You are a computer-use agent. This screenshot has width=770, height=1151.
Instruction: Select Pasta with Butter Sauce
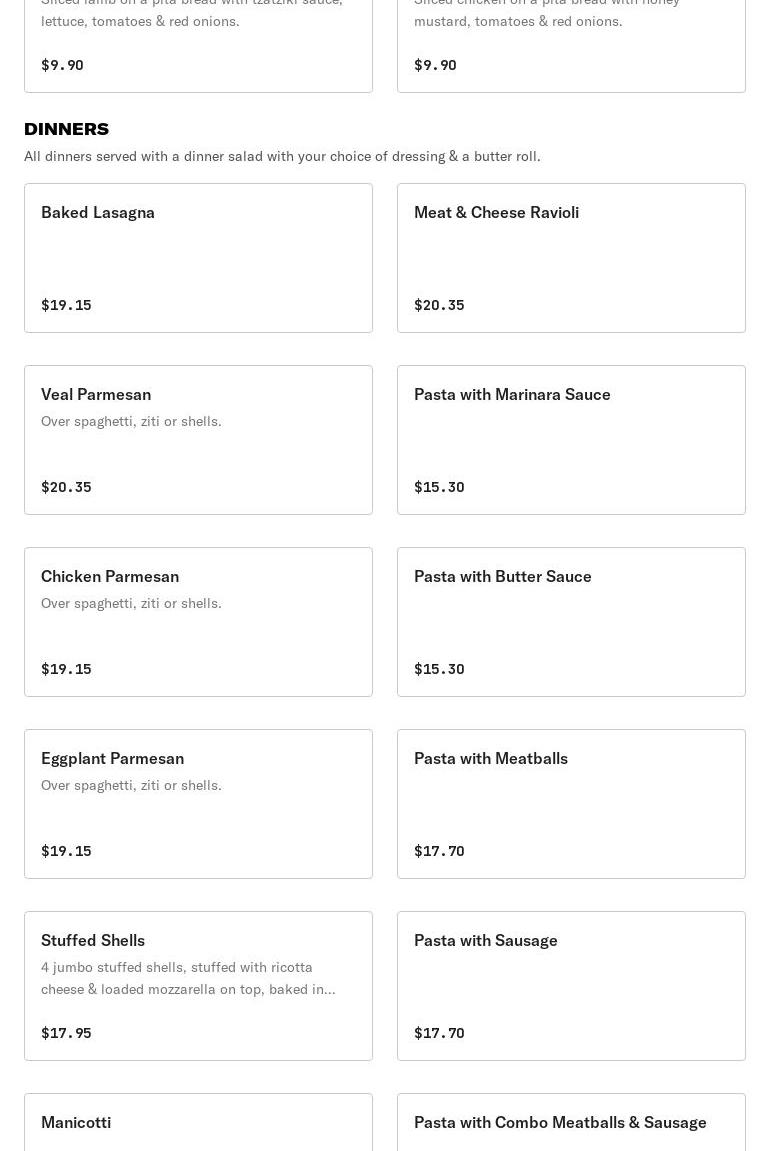[x=571, y=621]
